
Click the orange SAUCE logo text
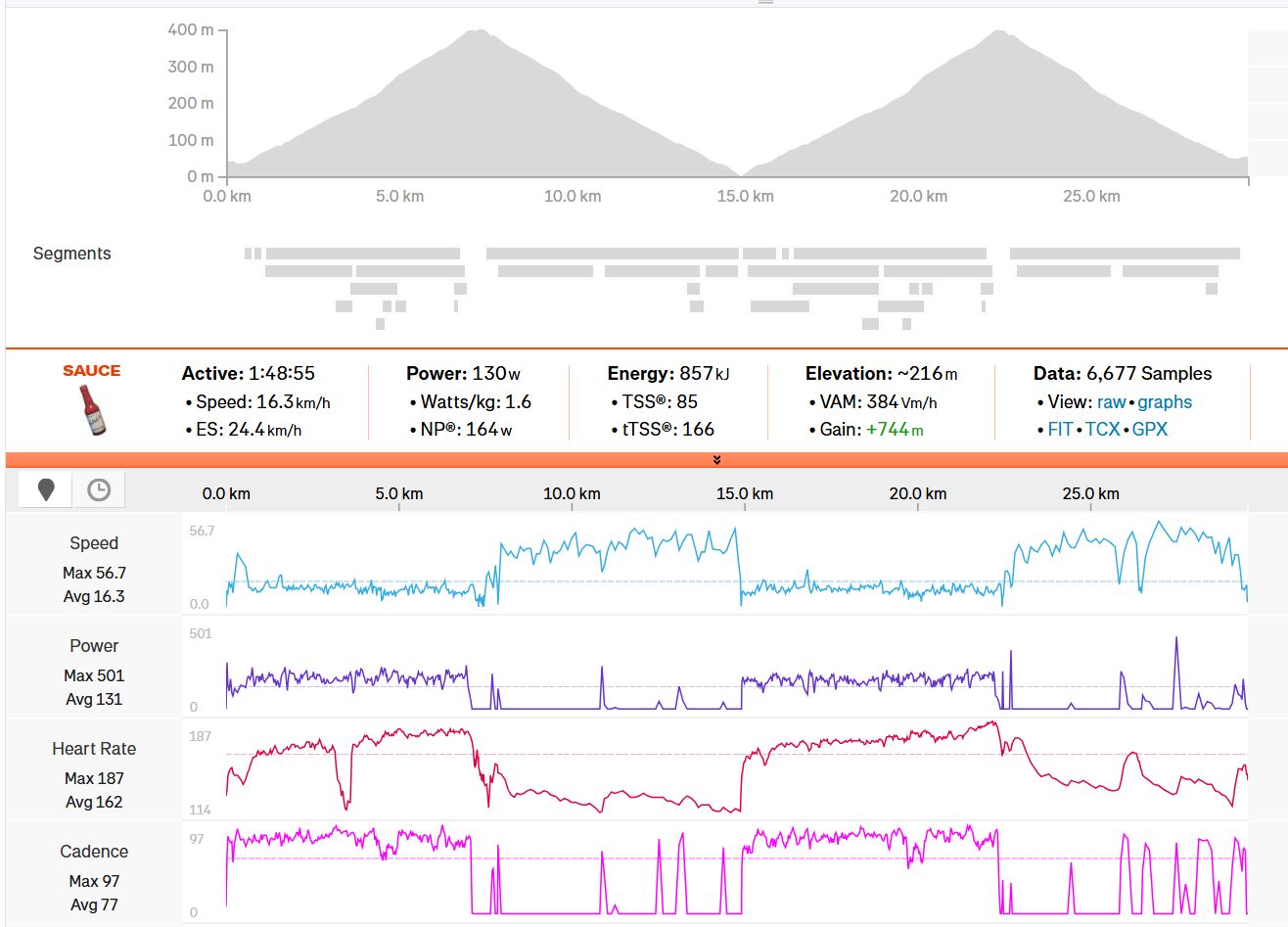tap(91, 371)
